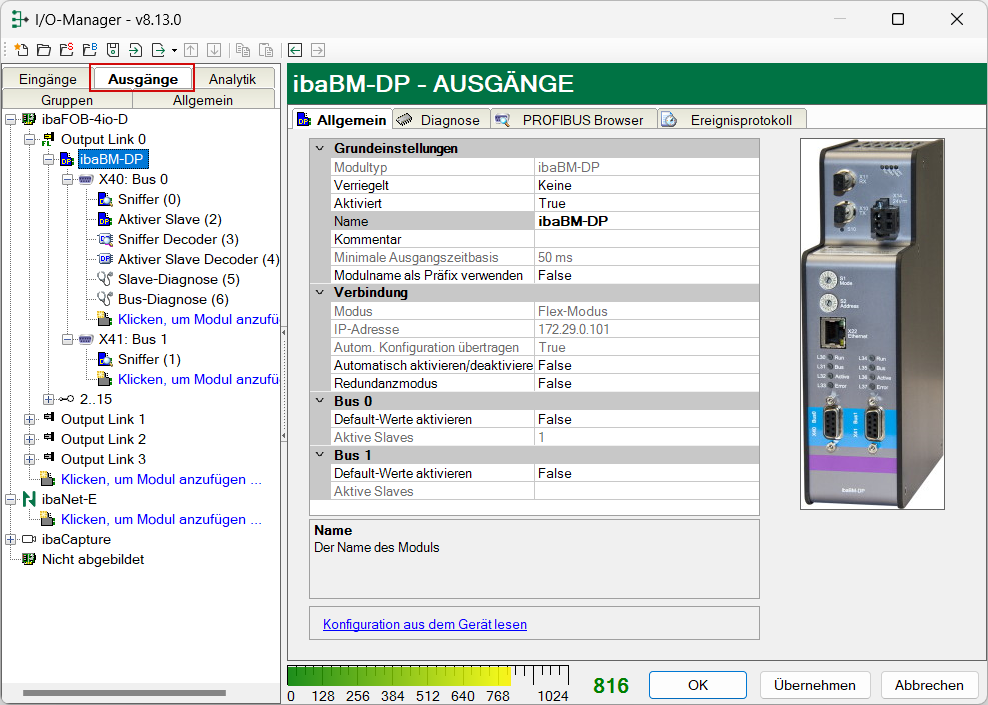Expand the Output Link 3 node

click(x=30, y=459)
